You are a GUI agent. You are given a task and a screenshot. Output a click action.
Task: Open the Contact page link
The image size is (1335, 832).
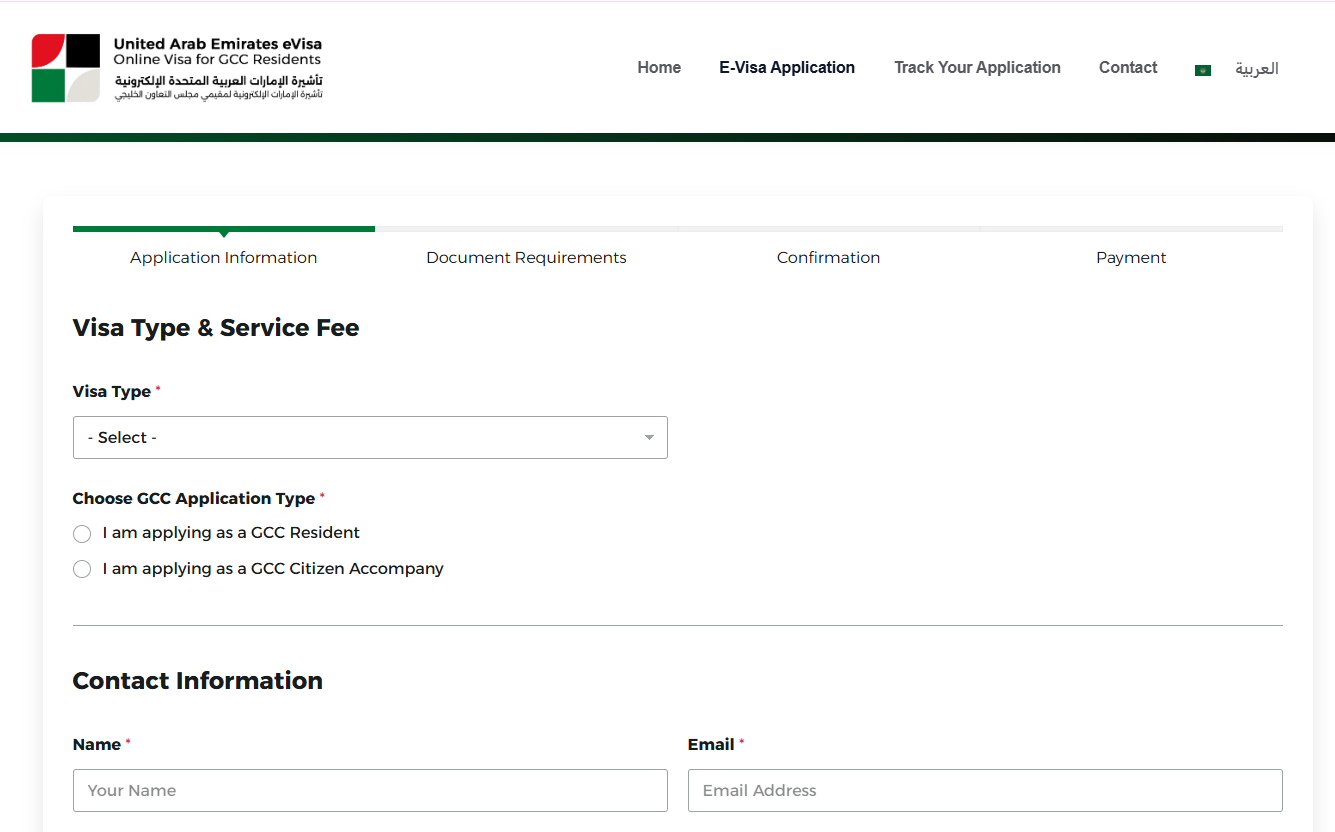click(x=1128, y=67)
